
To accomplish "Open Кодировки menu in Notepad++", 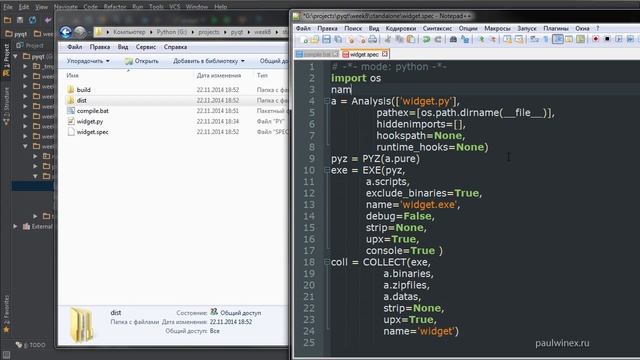I will pos(400,28).
